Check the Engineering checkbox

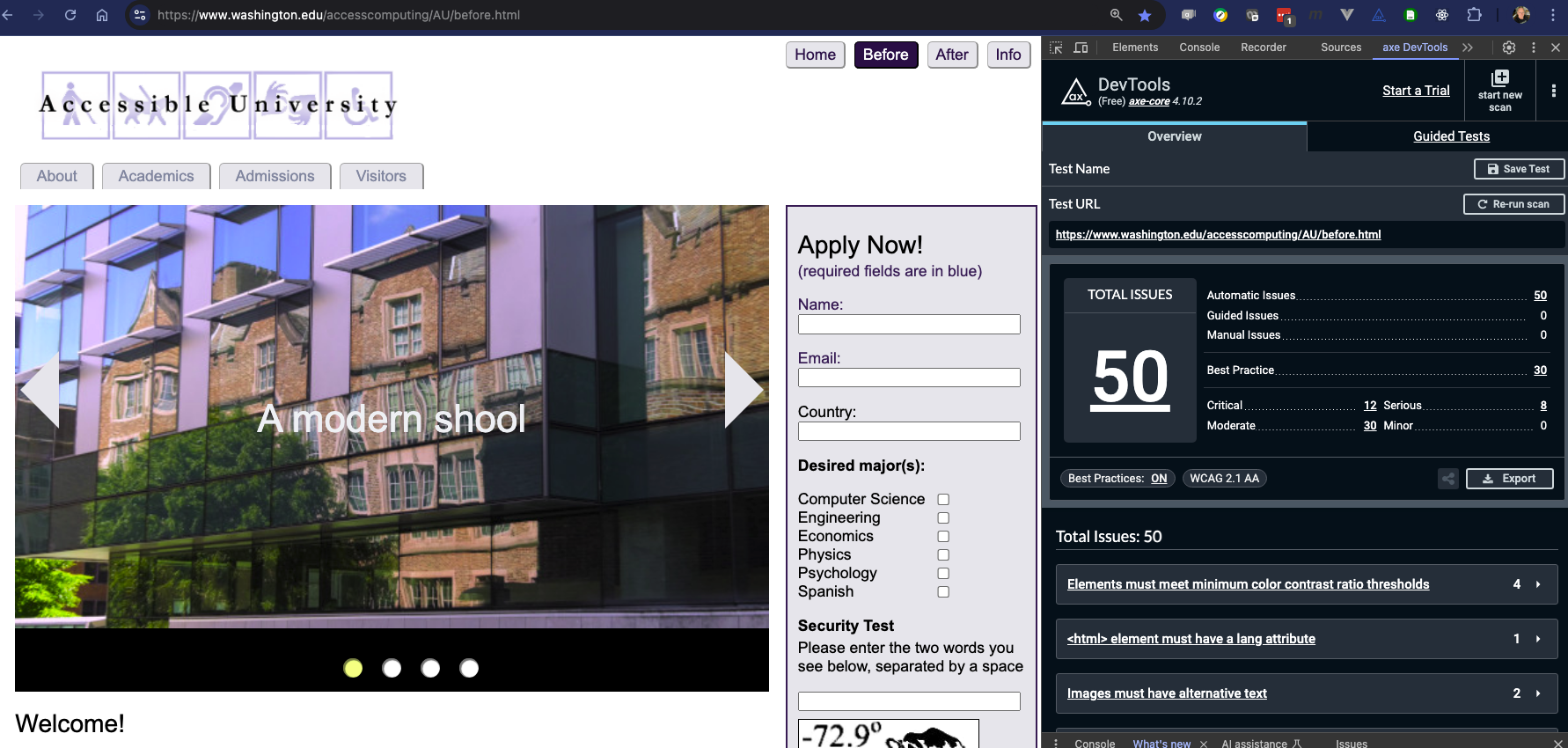[x=943, y=518]
